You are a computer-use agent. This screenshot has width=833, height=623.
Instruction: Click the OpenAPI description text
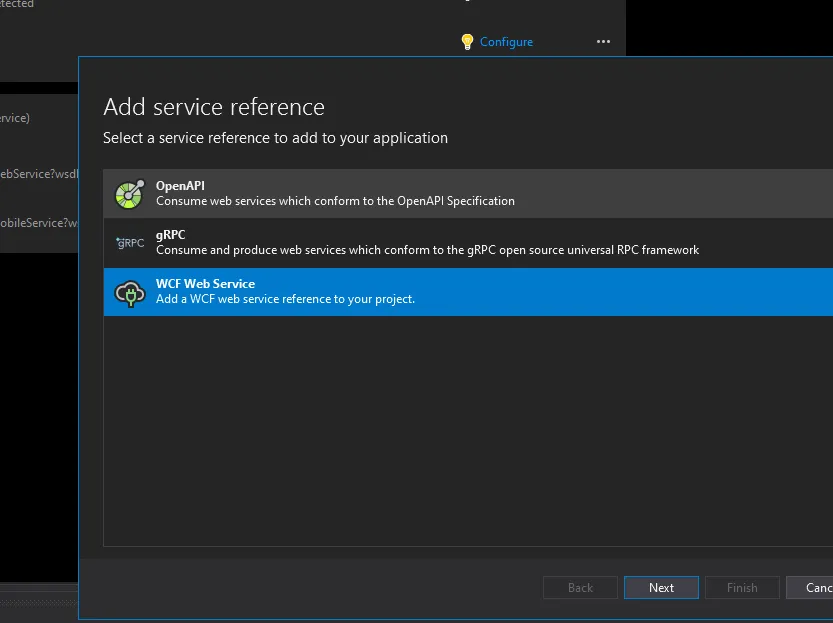tap(335, 201)
